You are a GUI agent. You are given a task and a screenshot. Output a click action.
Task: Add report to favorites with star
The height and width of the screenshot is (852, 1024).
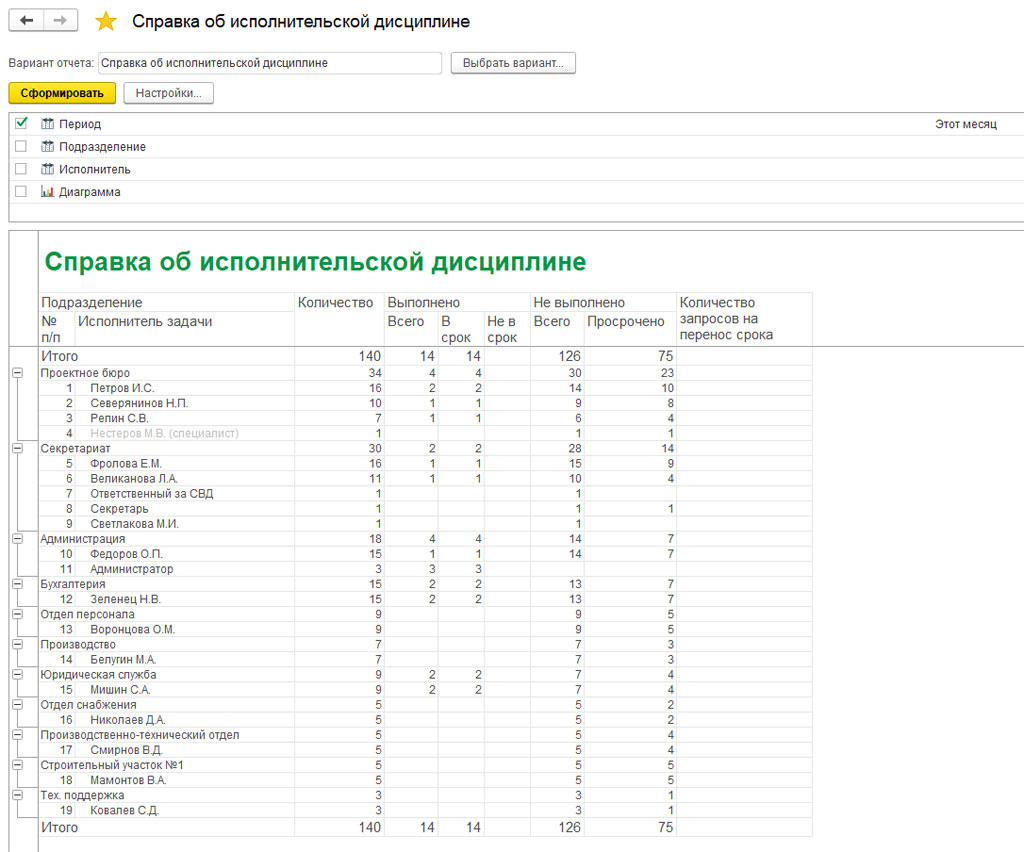point(106,22)
